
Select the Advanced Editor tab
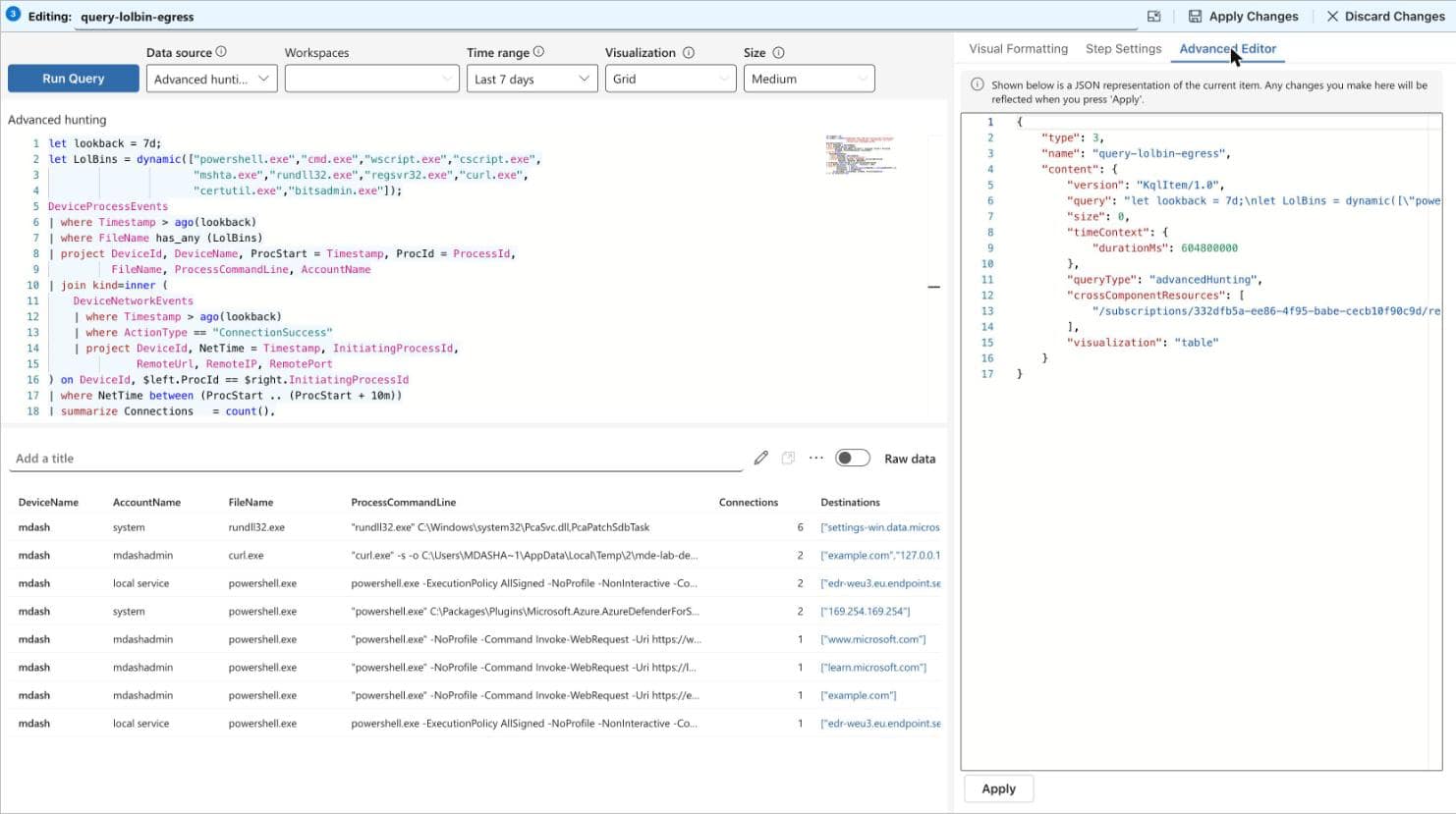1227,48
